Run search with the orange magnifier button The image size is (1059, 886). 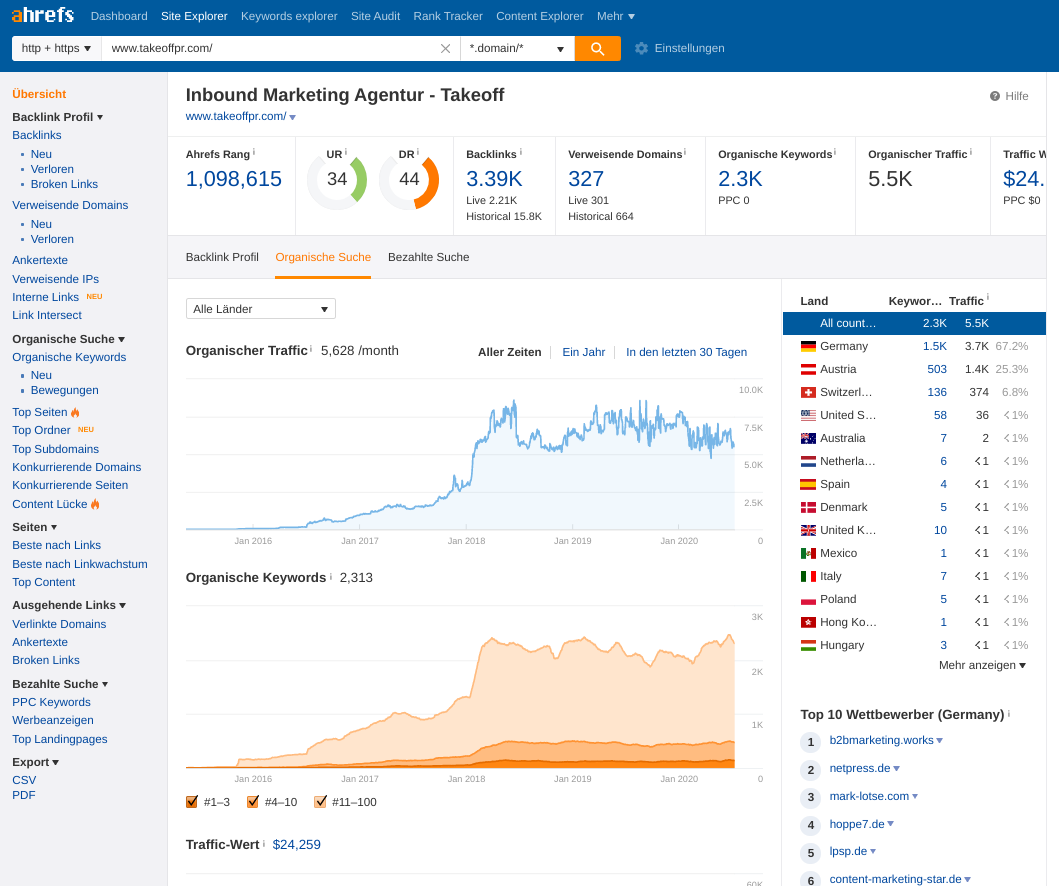(x=597, y=47)
